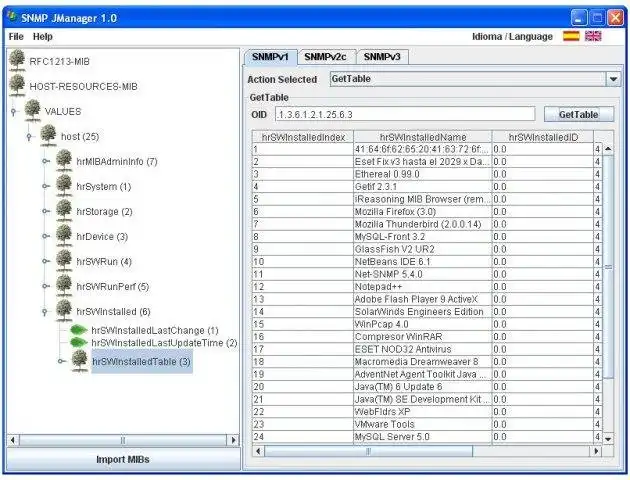The height and width of the screenshot is (480, 630).
Task: Expand the hrSWRunPerf (5) node
Action: (46, 286)
